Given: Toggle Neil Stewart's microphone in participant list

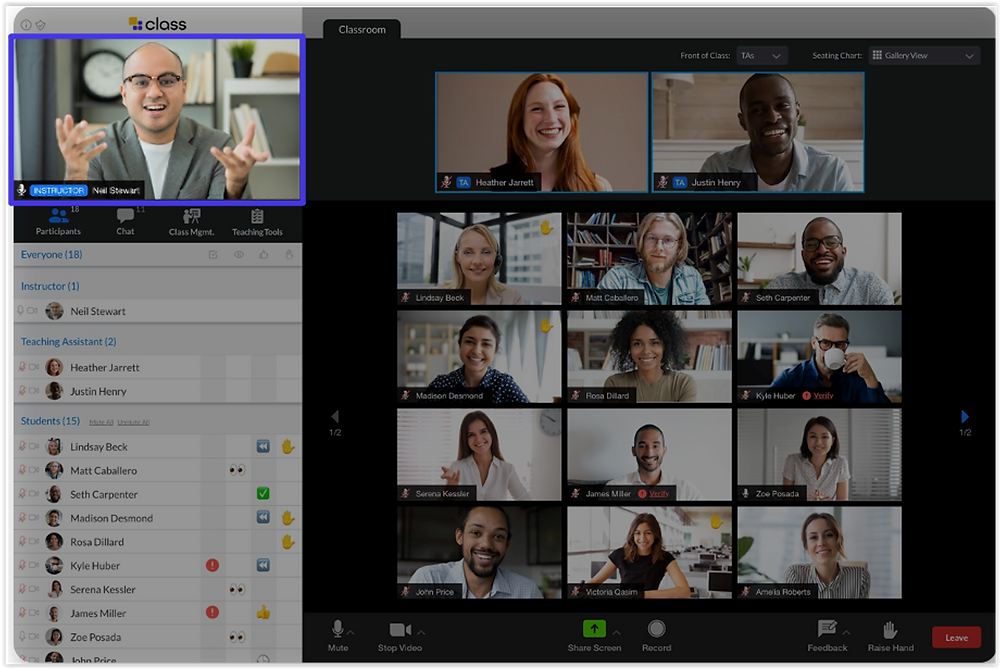Looking at the screenshot, I should click(x=20, y=311).
